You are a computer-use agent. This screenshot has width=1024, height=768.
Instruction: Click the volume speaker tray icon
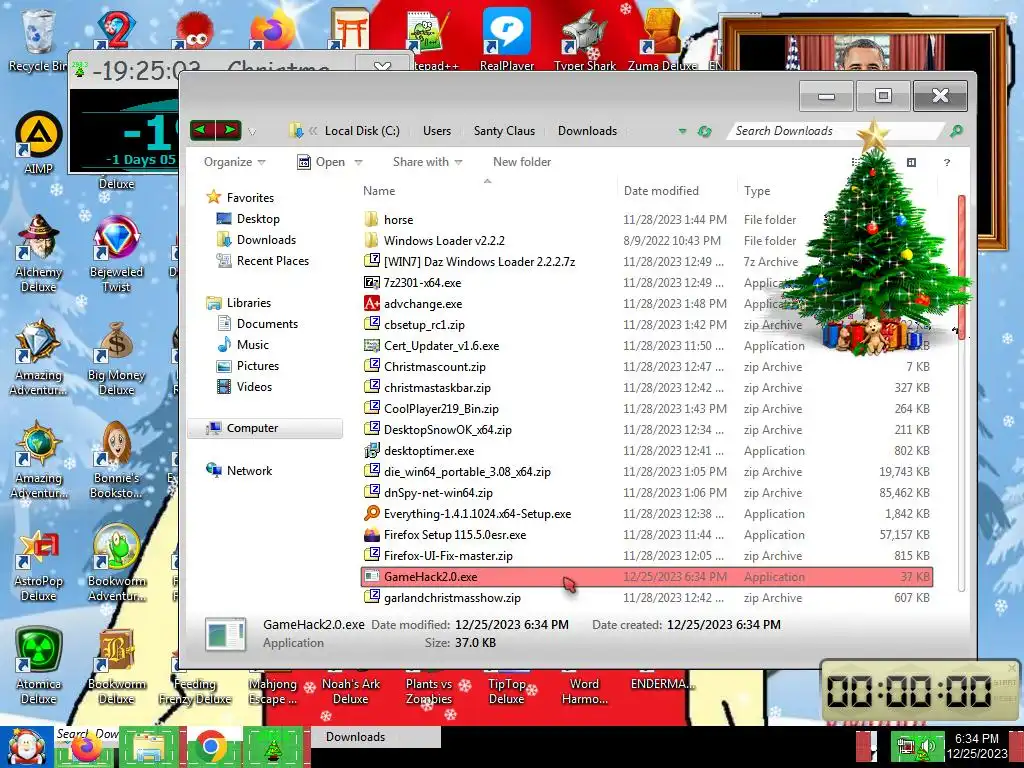tap(926, 746)
